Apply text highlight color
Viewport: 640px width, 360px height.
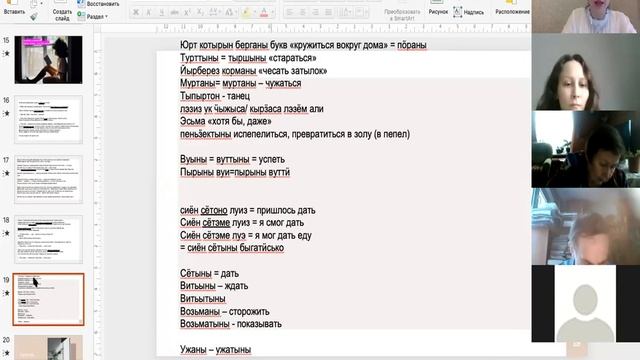point(245,13)
